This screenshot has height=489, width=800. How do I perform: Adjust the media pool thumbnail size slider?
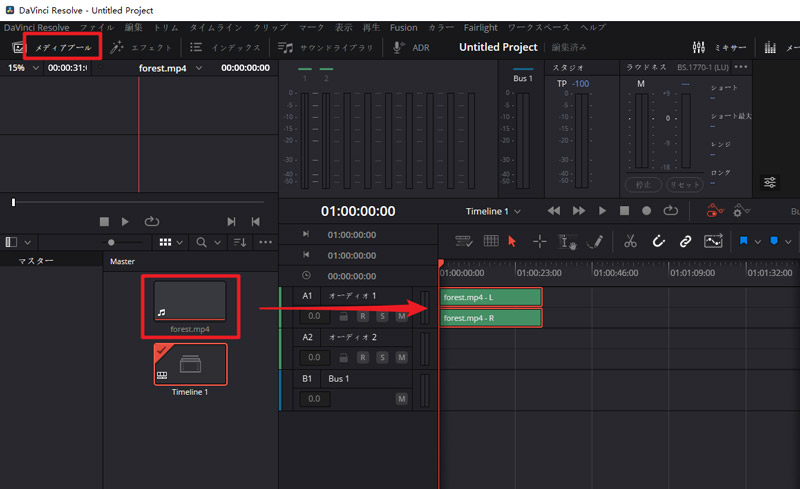[x=111, y=242]
